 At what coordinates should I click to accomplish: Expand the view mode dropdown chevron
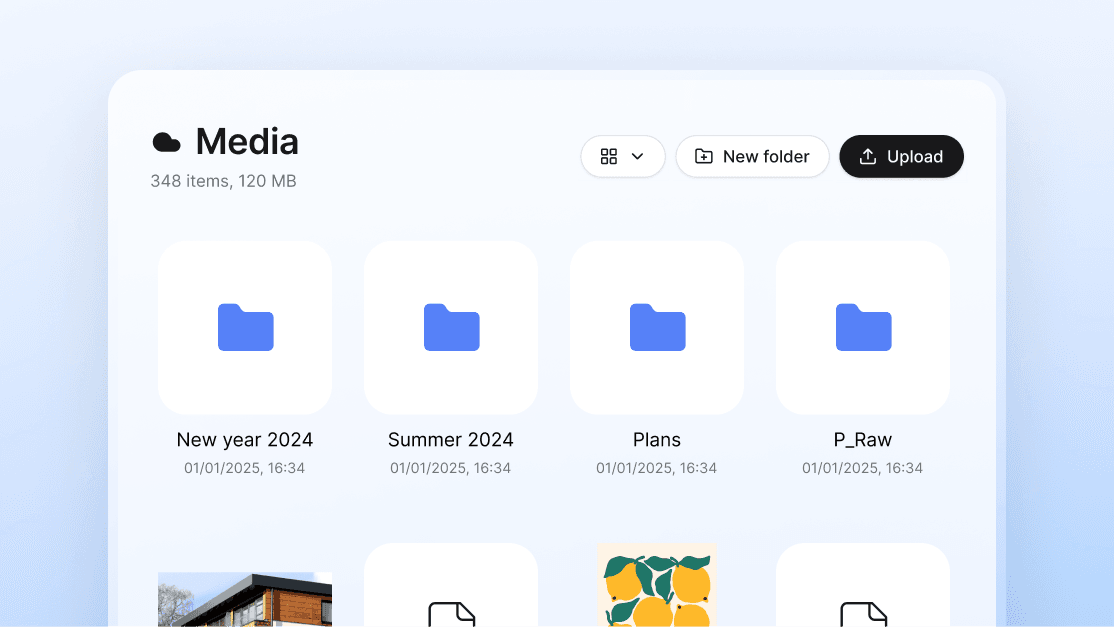click(637, 157)
